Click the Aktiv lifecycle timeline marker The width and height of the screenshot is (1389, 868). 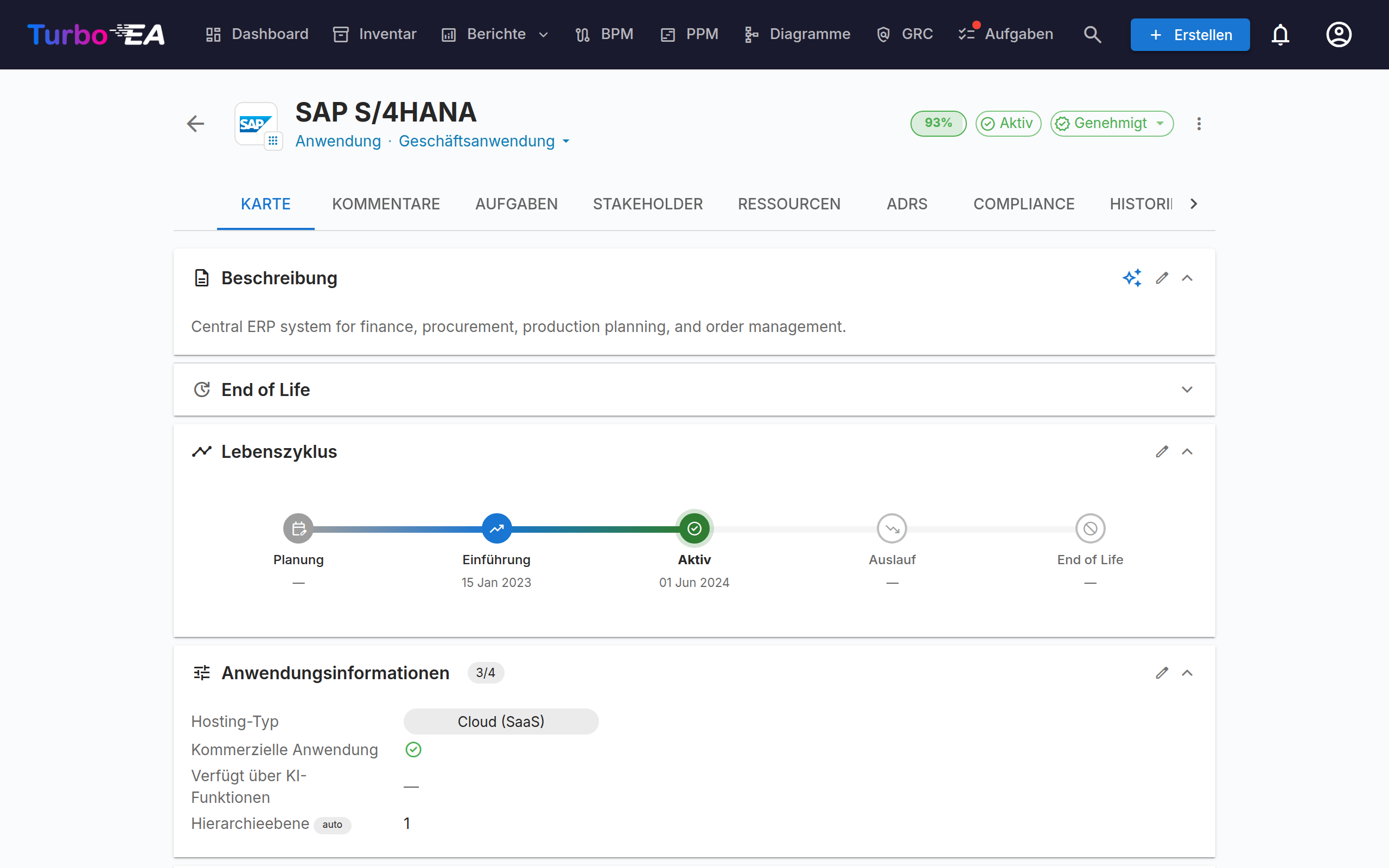694,528
